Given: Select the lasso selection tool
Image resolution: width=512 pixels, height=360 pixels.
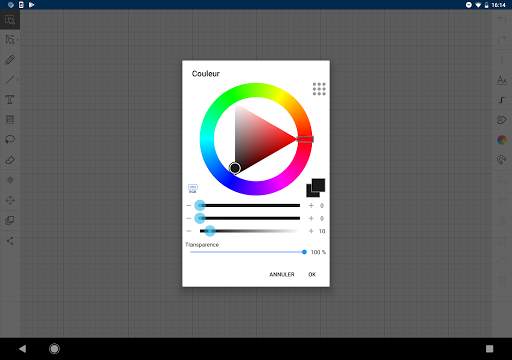Looking at the screenshot, I should pos(10,139).
